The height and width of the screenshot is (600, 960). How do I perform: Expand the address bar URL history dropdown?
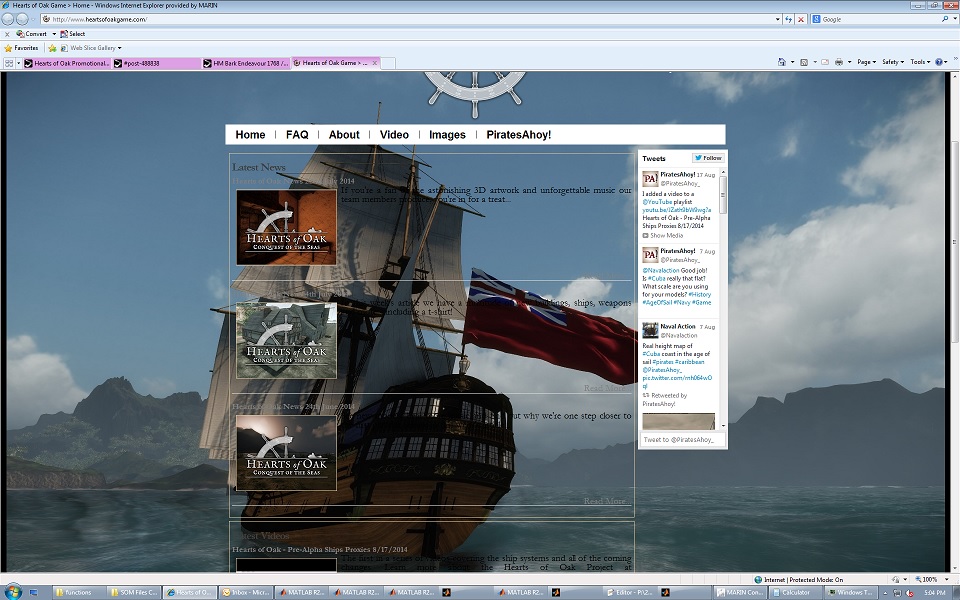778,19
